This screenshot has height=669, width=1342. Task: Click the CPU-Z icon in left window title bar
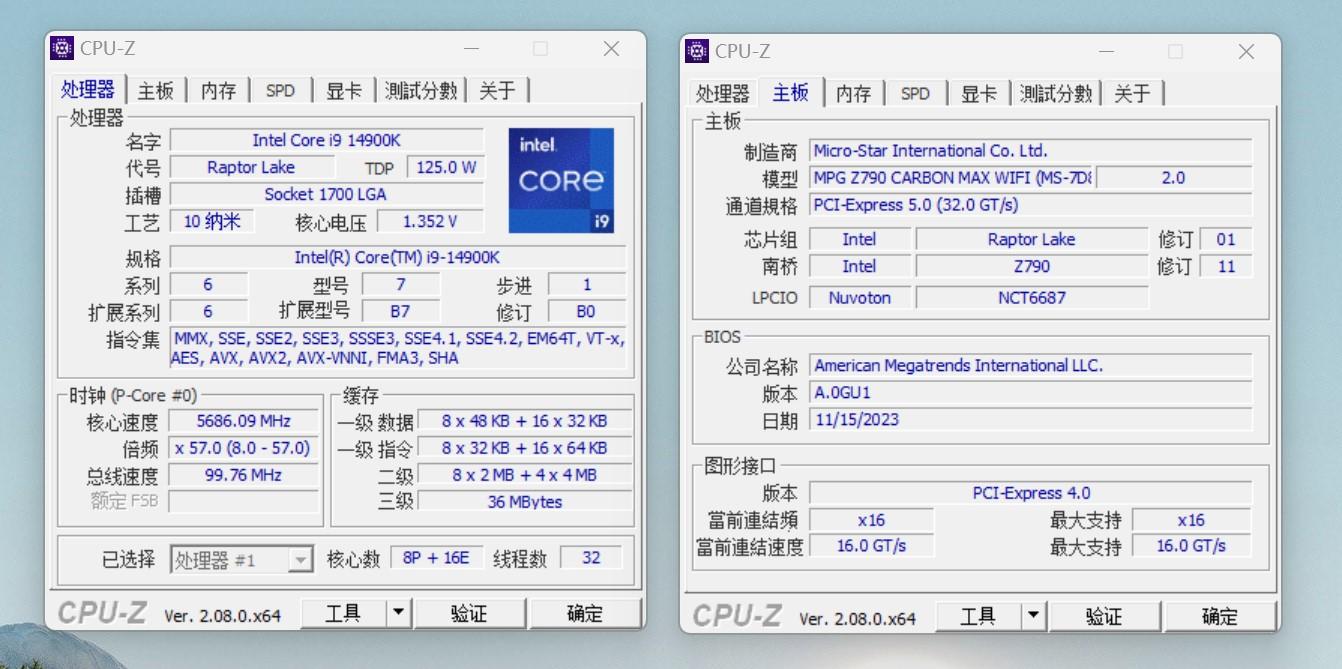pos(62,48)
